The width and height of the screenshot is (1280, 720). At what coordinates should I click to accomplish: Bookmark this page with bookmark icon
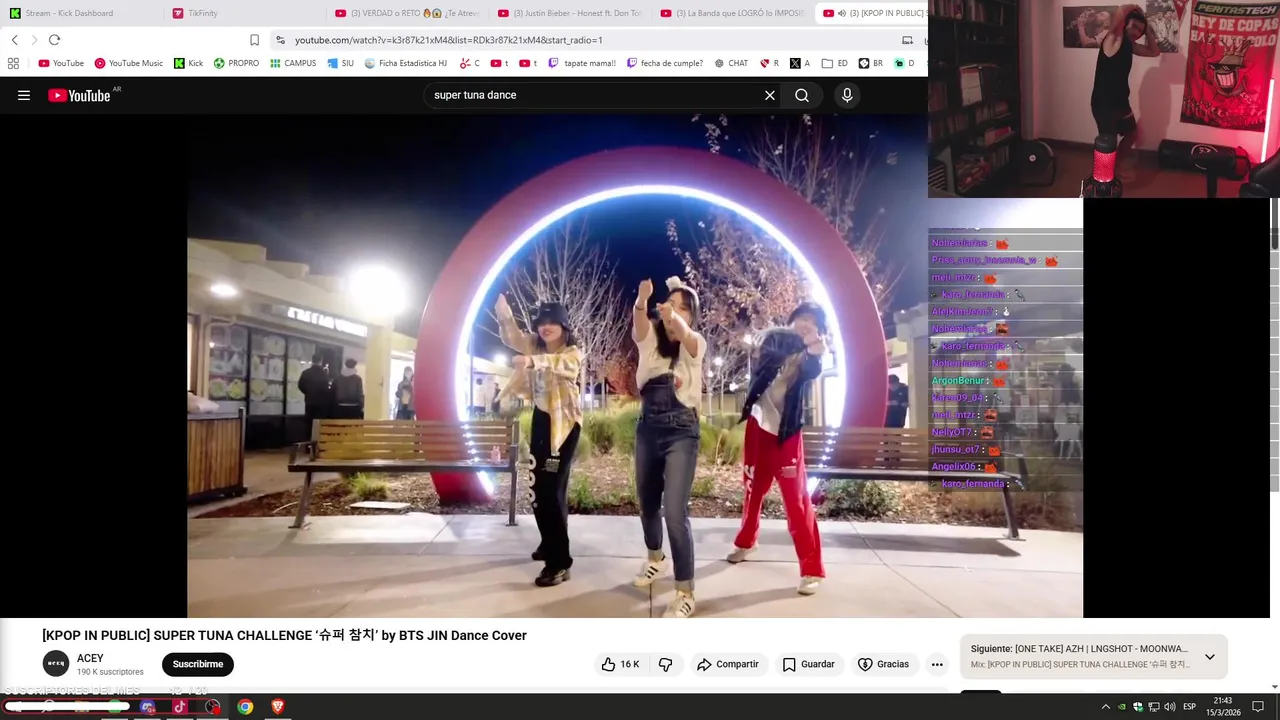click(254, 40)
